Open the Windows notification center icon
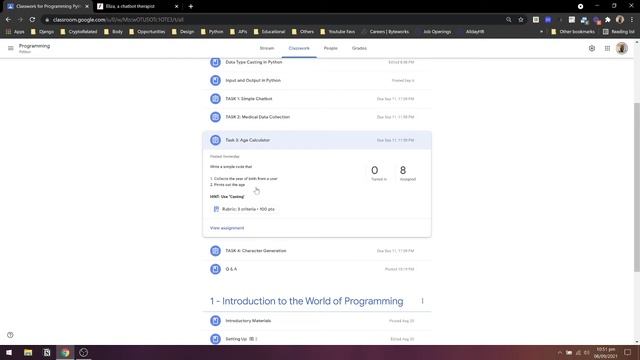This screenshot has width=640, height=360. pyautogui.click(x=627, y=352)
